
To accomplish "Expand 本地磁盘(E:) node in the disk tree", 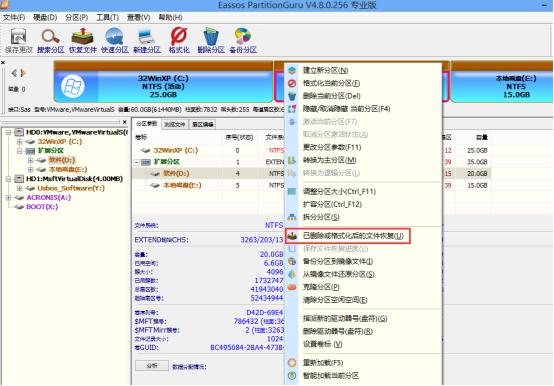I will pos(31,170).
